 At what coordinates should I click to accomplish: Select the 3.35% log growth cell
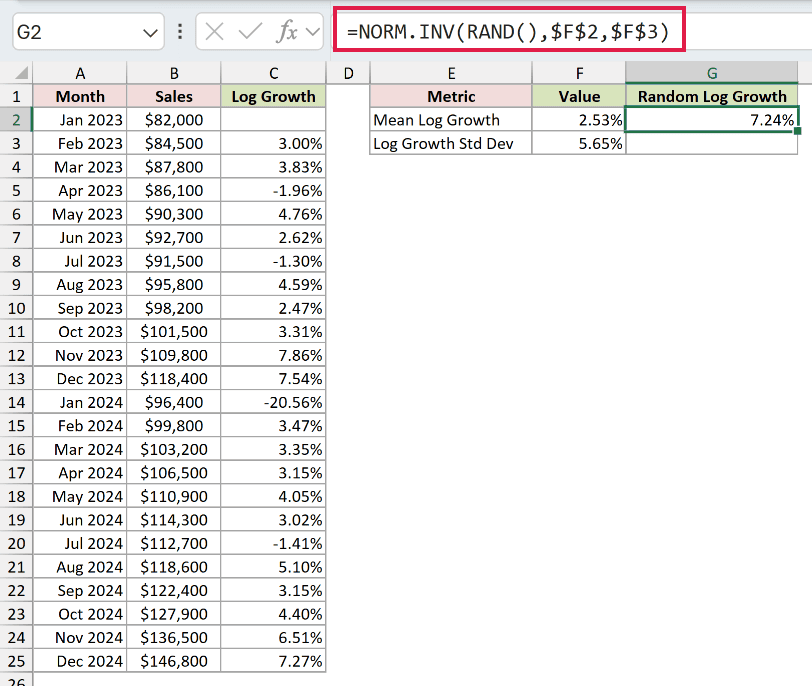tap(273, 449)
